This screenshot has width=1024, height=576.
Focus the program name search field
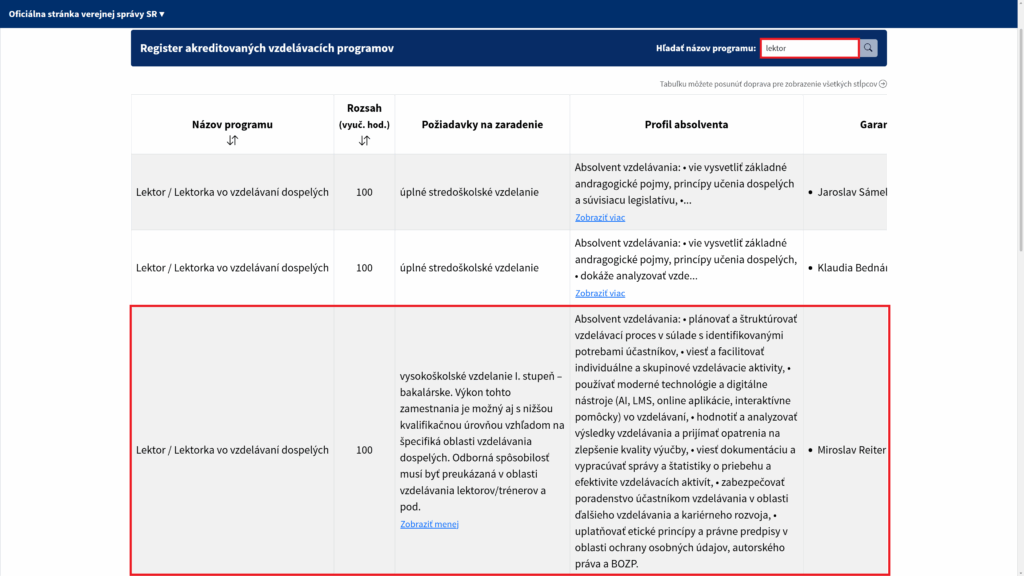click(809, 48)
